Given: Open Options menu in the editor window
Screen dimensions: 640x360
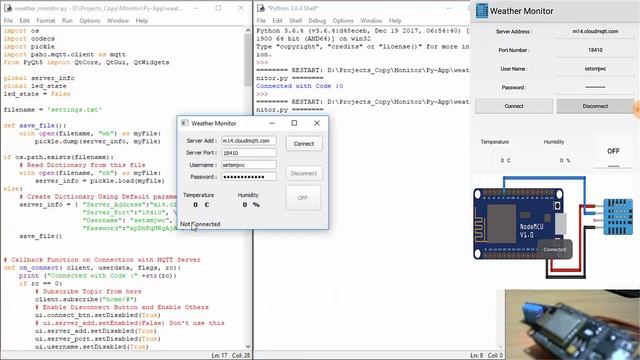Looking at the screenshot, I should point(90,20).
